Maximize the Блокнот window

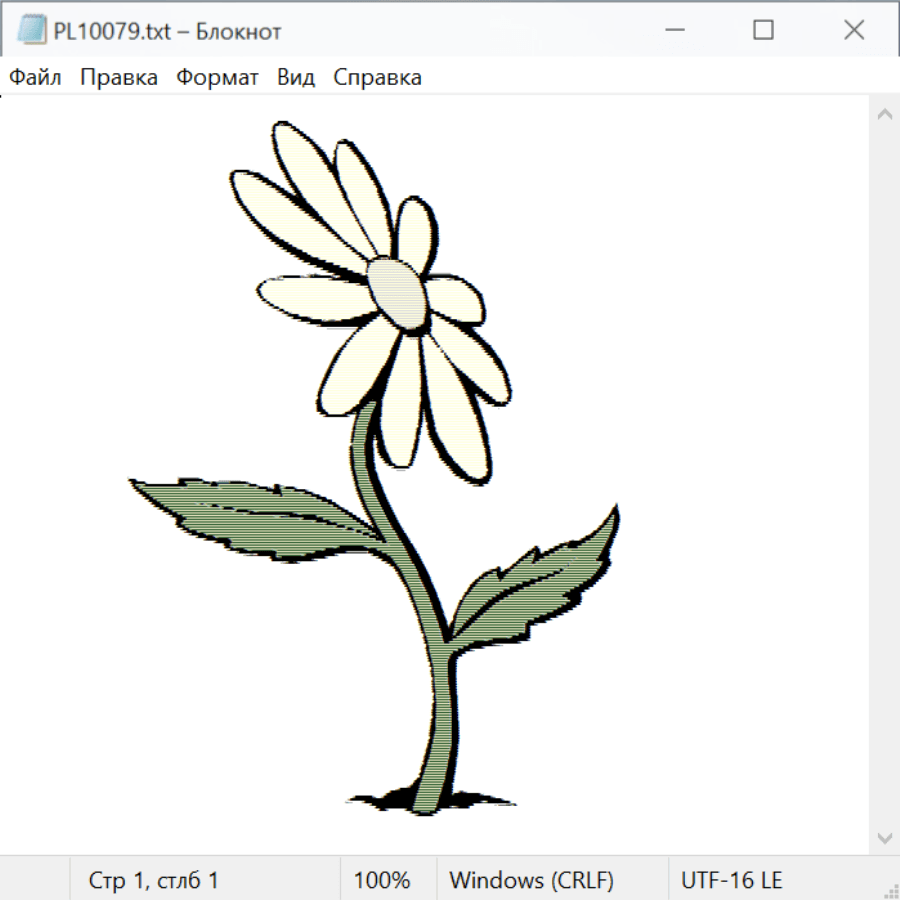(763, 30)
